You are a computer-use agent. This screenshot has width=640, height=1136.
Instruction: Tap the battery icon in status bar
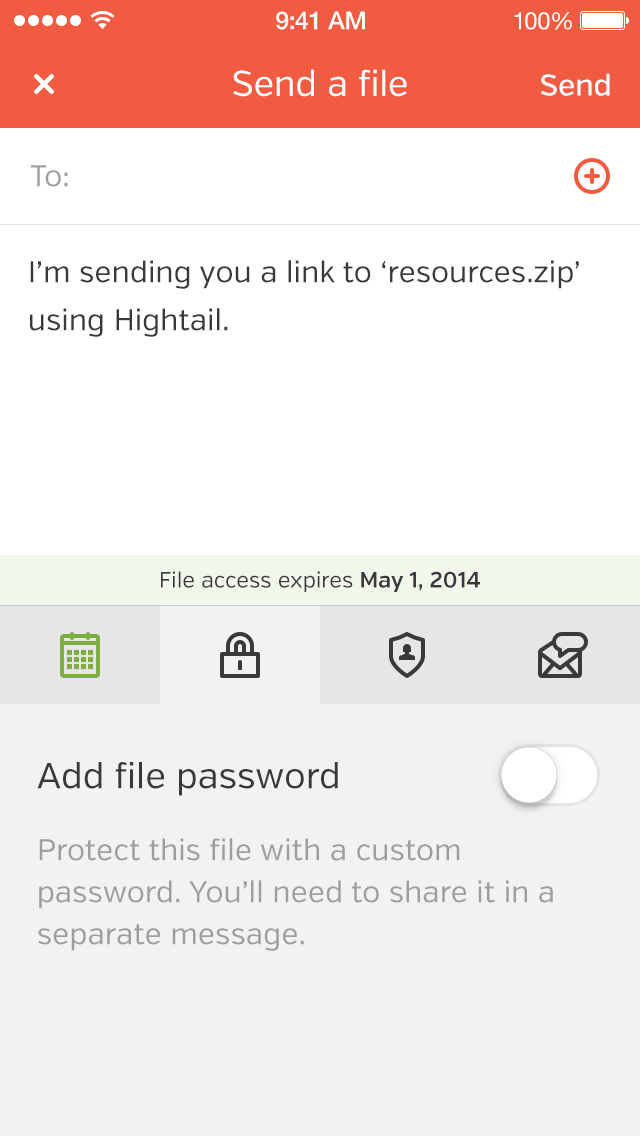tap(603, 20)
